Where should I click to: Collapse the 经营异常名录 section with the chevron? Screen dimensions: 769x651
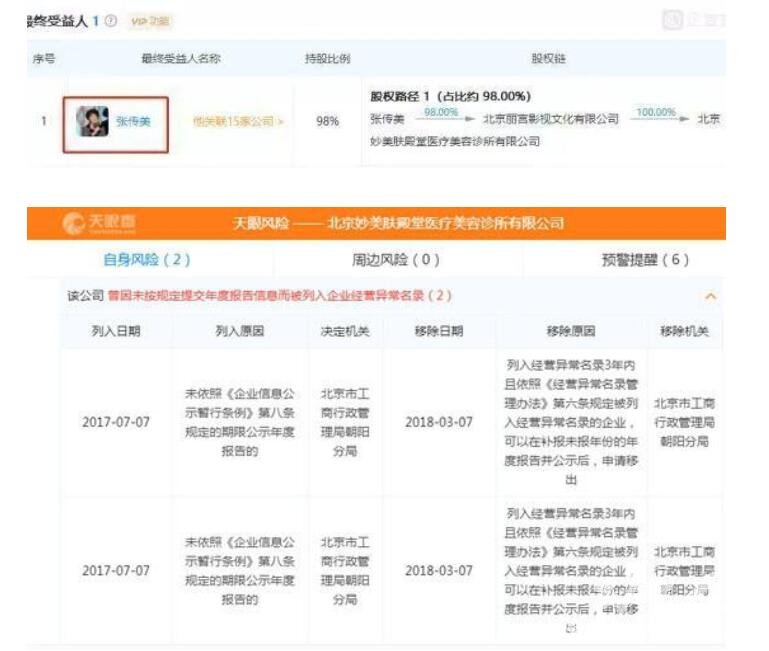point(711,296)
